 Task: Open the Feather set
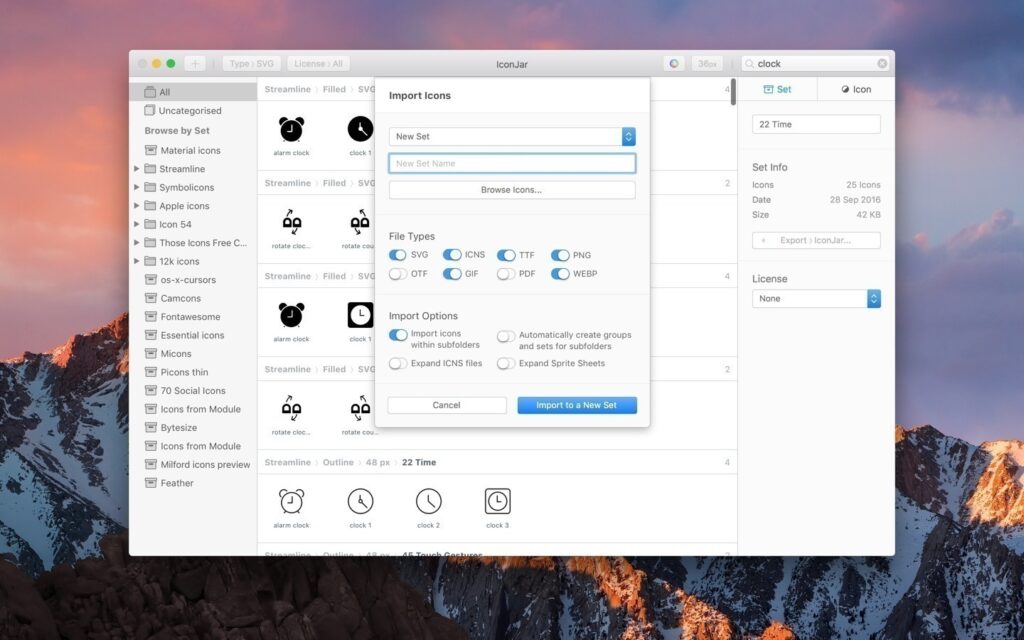[177, 483]
